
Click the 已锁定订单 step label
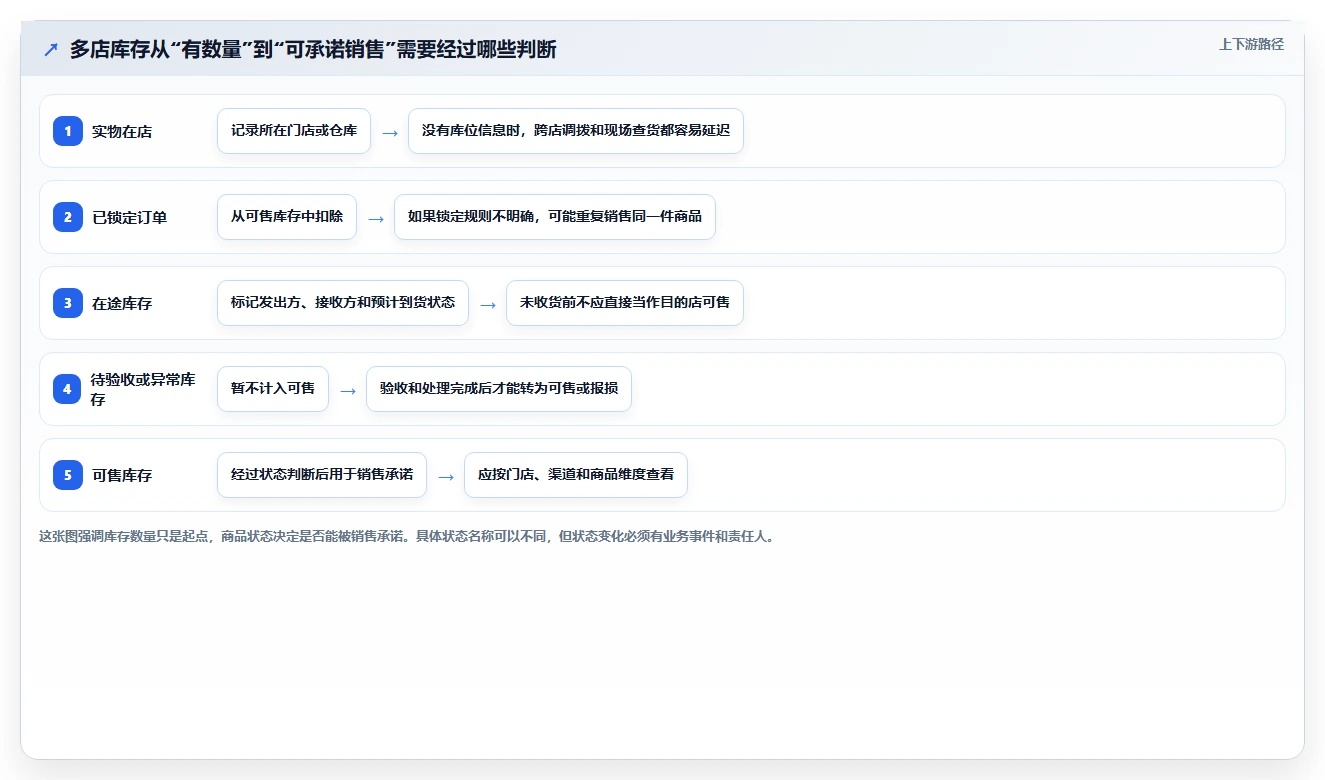(x=129, y=218)
